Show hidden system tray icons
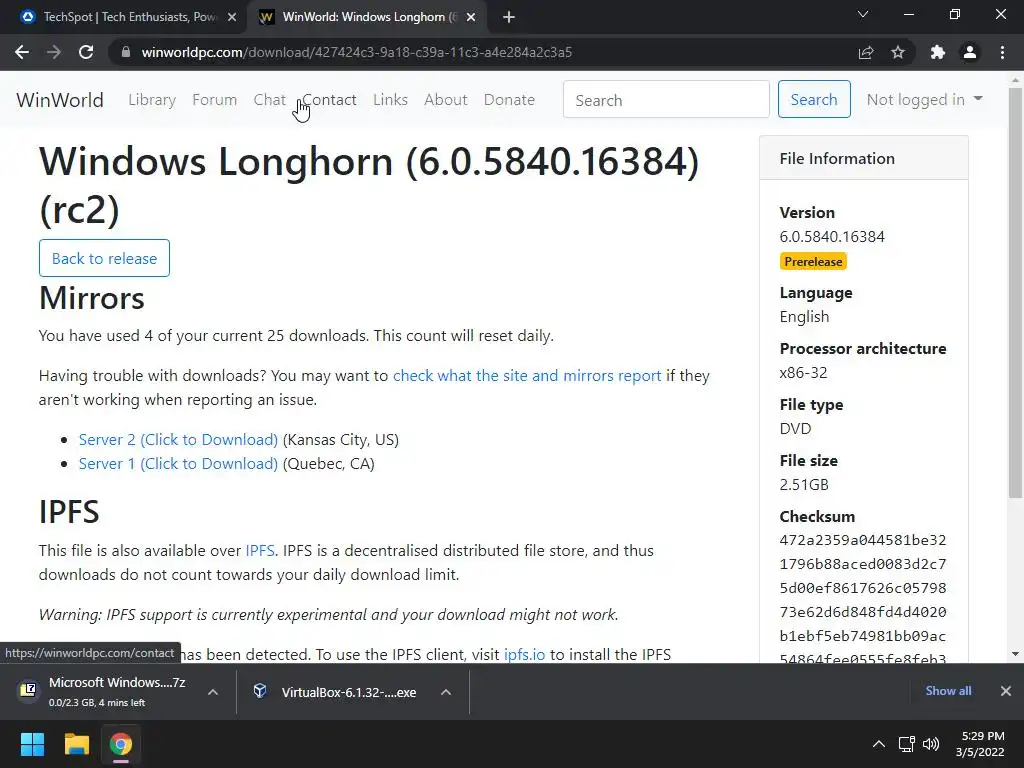This screenshot has width=1024, height=768. point(879,744)
